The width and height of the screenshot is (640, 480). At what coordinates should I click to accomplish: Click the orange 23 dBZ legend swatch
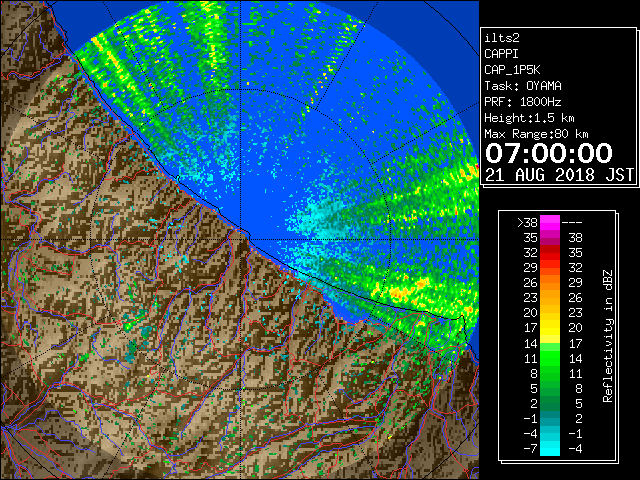tap(550, 298)
